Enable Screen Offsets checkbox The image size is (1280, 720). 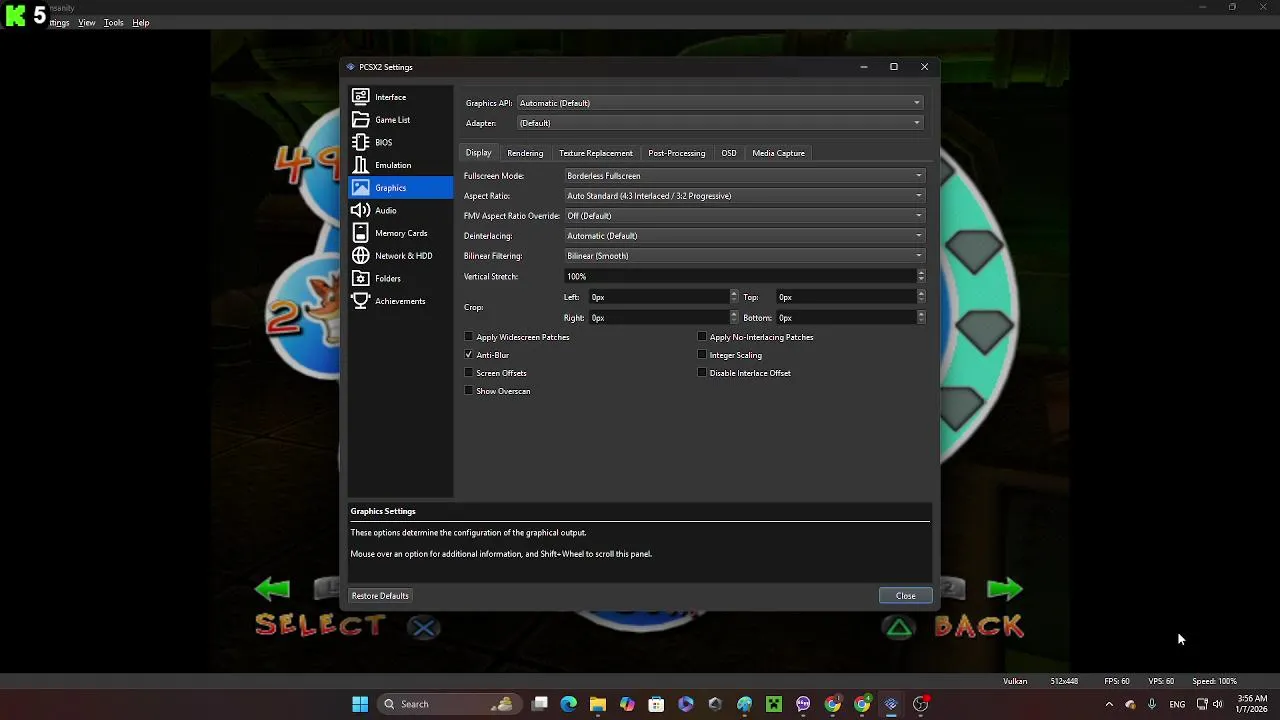point(469,373)
